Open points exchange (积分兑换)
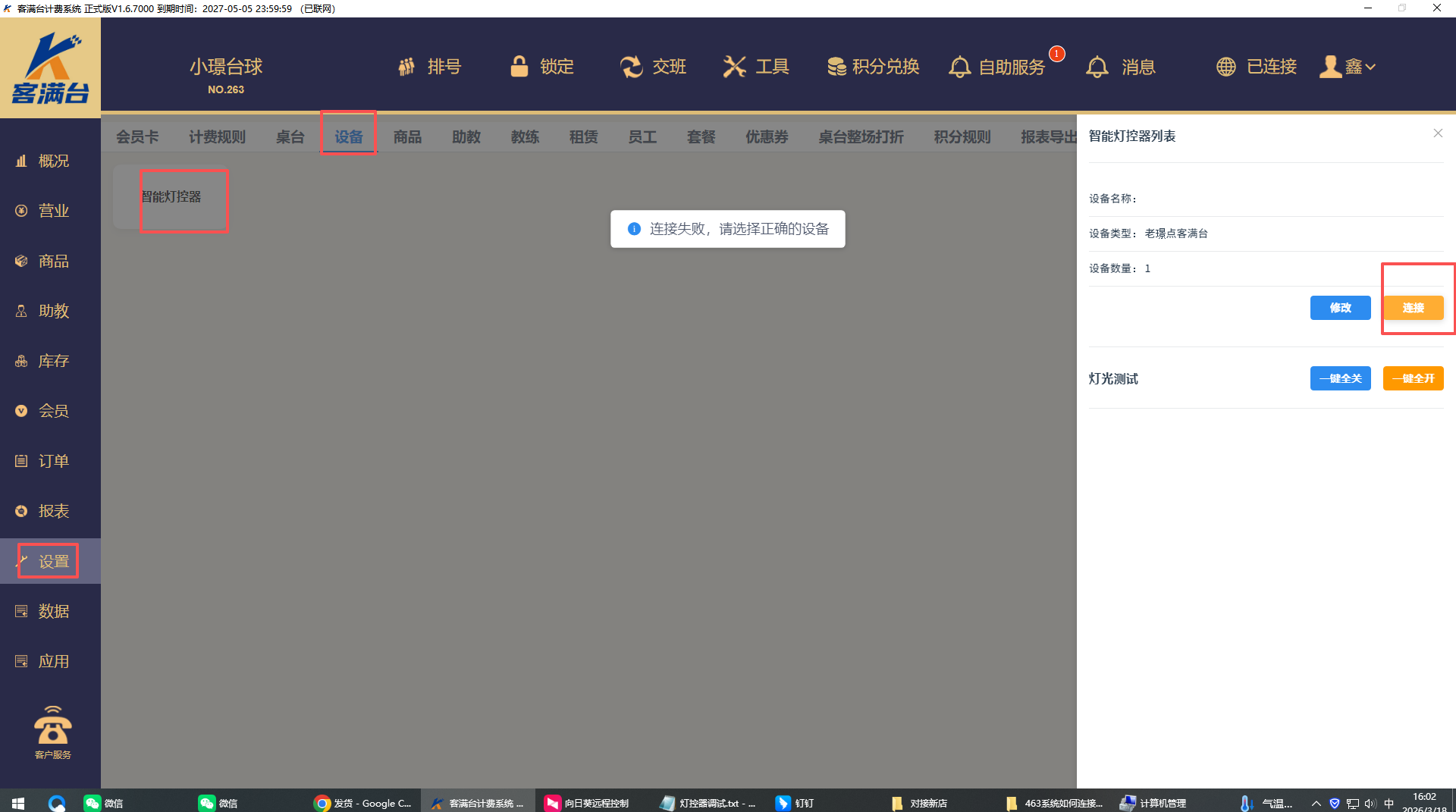1456x812 pixels. coord(874,67)
